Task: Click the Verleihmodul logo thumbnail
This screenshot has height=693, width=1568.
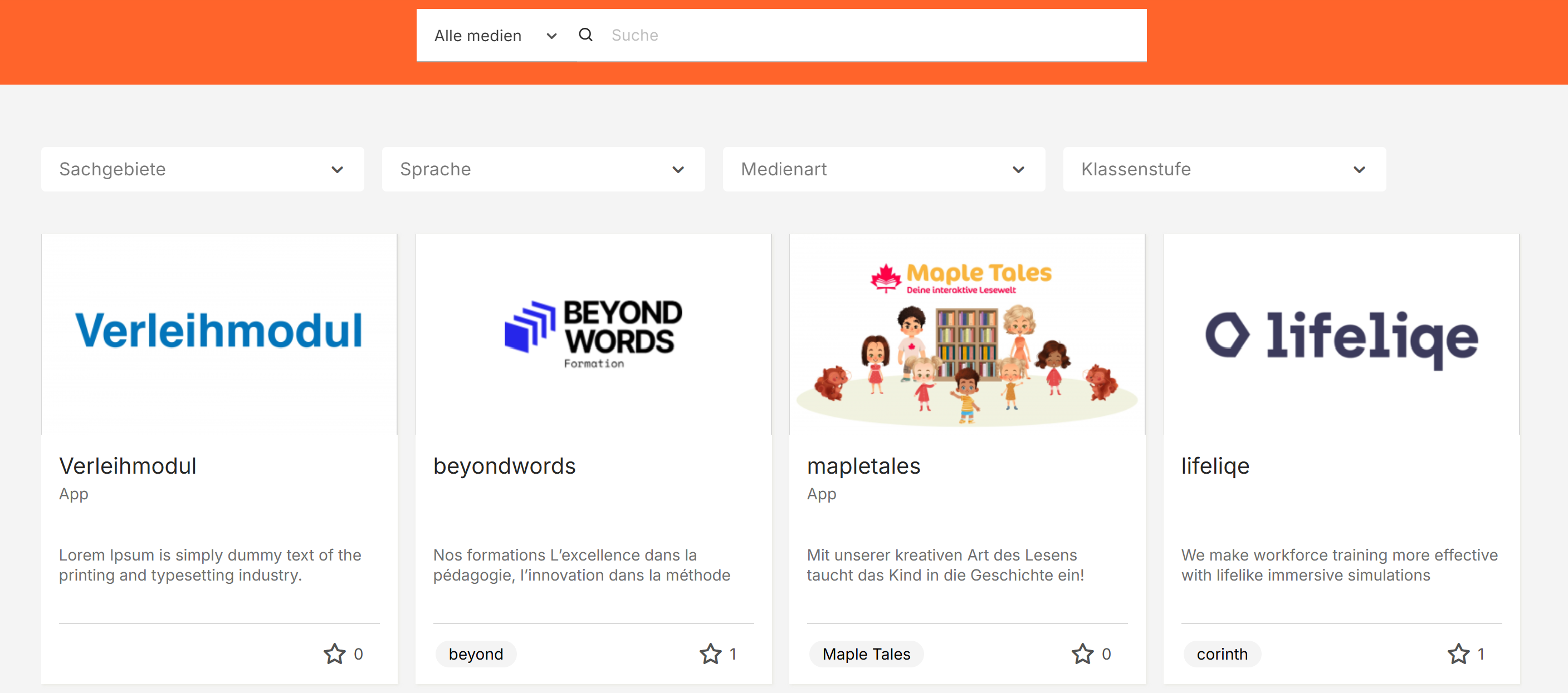Action: click(x=218, y=333)
